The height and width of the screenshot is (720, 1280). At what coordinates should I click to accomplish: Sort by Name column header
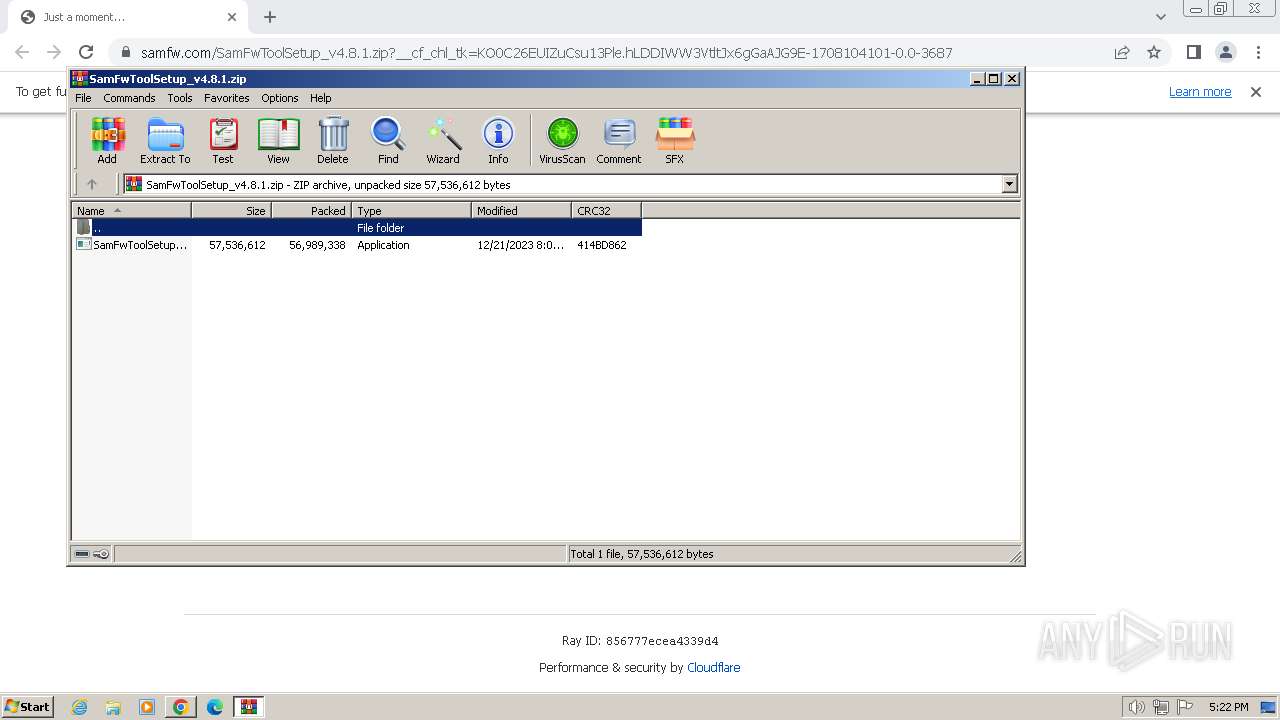point(131,210)
